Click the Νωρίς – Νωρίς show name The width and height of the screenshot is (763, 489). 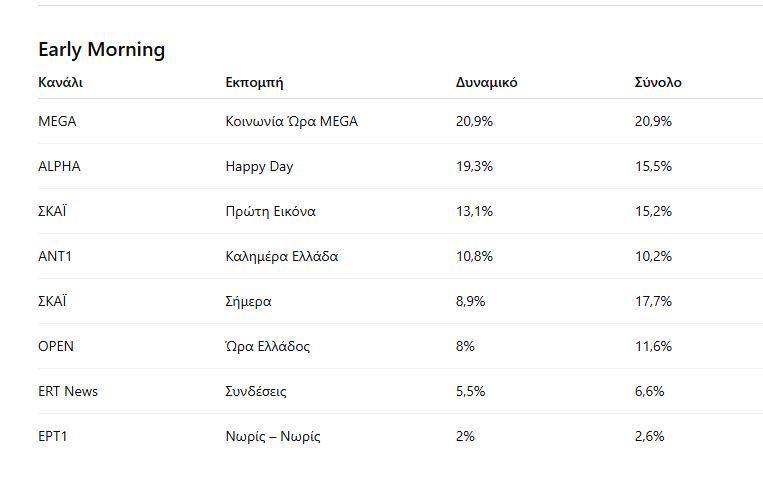273,436
